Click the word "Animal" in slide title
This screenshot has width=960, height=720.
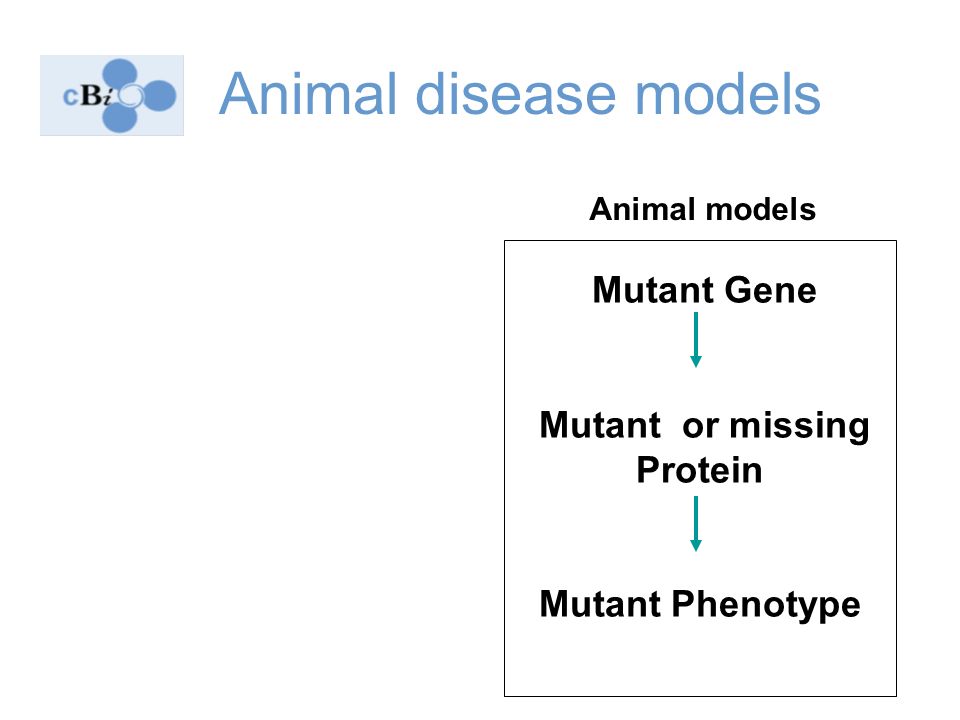308,94
